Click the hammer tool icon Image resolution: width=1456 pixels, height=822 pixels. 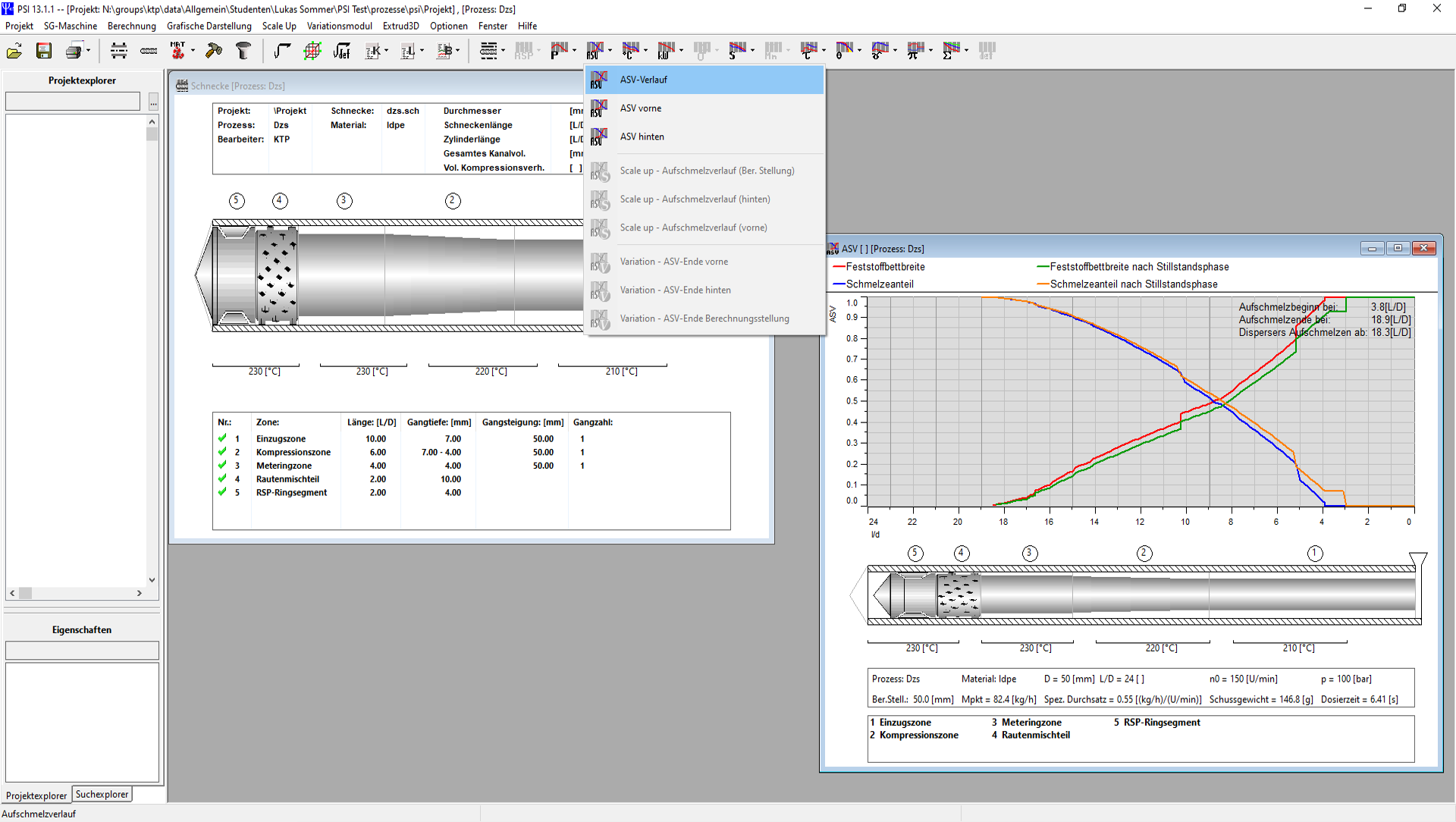coord(214,51)
